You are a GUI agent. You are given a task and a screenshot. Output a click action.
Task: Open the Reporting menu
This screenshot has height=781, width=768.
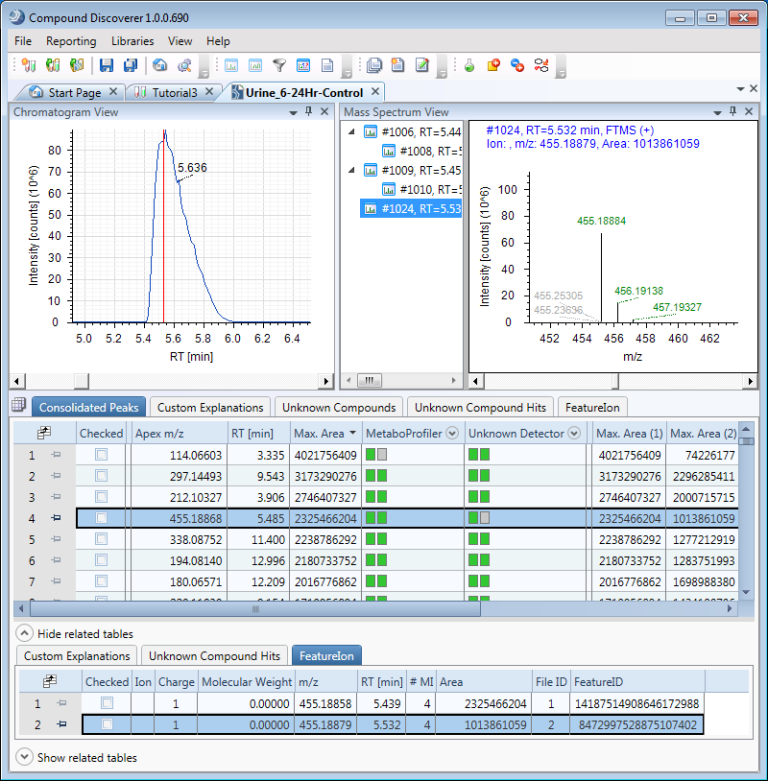[x=71, y=41]
